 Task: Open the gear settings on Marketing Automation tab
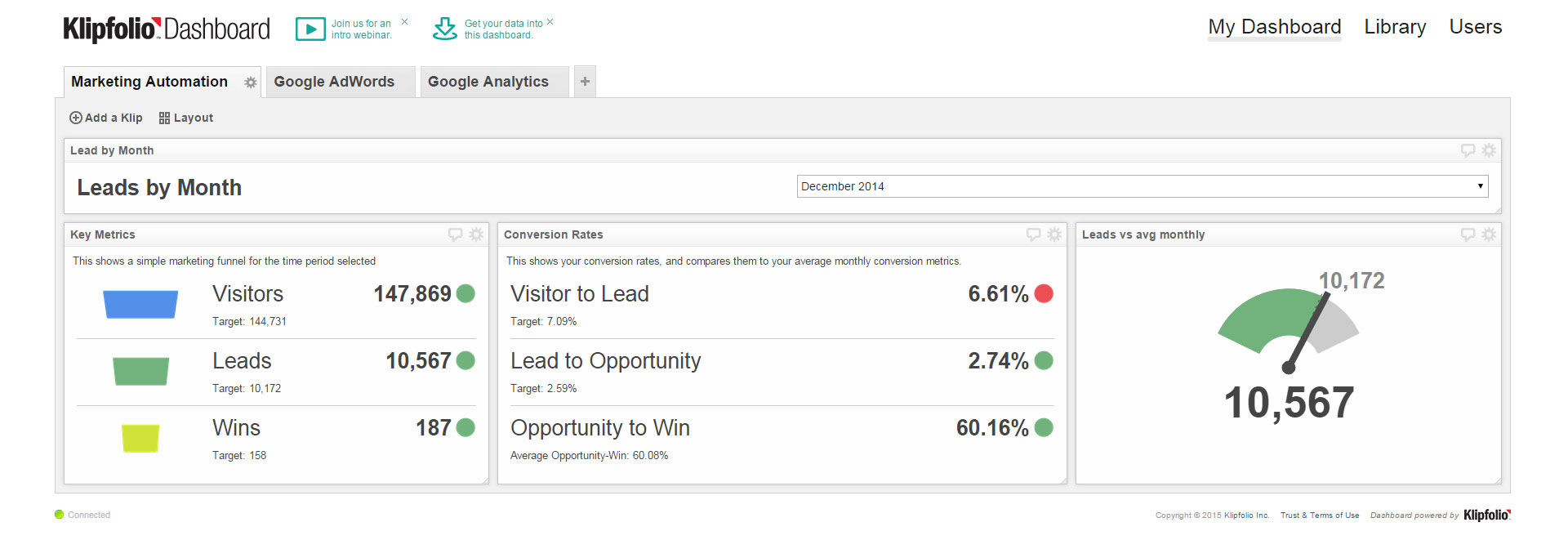pos(250,82)
